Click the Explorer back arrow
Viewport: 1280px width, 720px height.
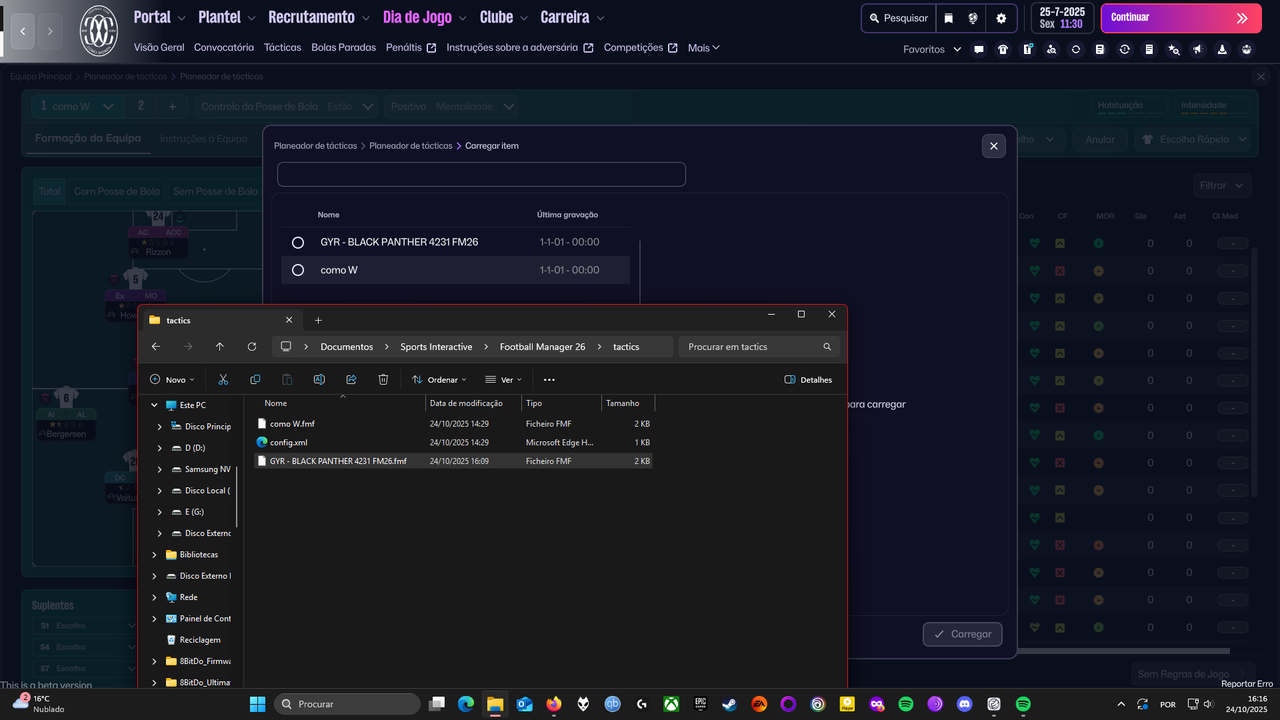pos(156,347)
